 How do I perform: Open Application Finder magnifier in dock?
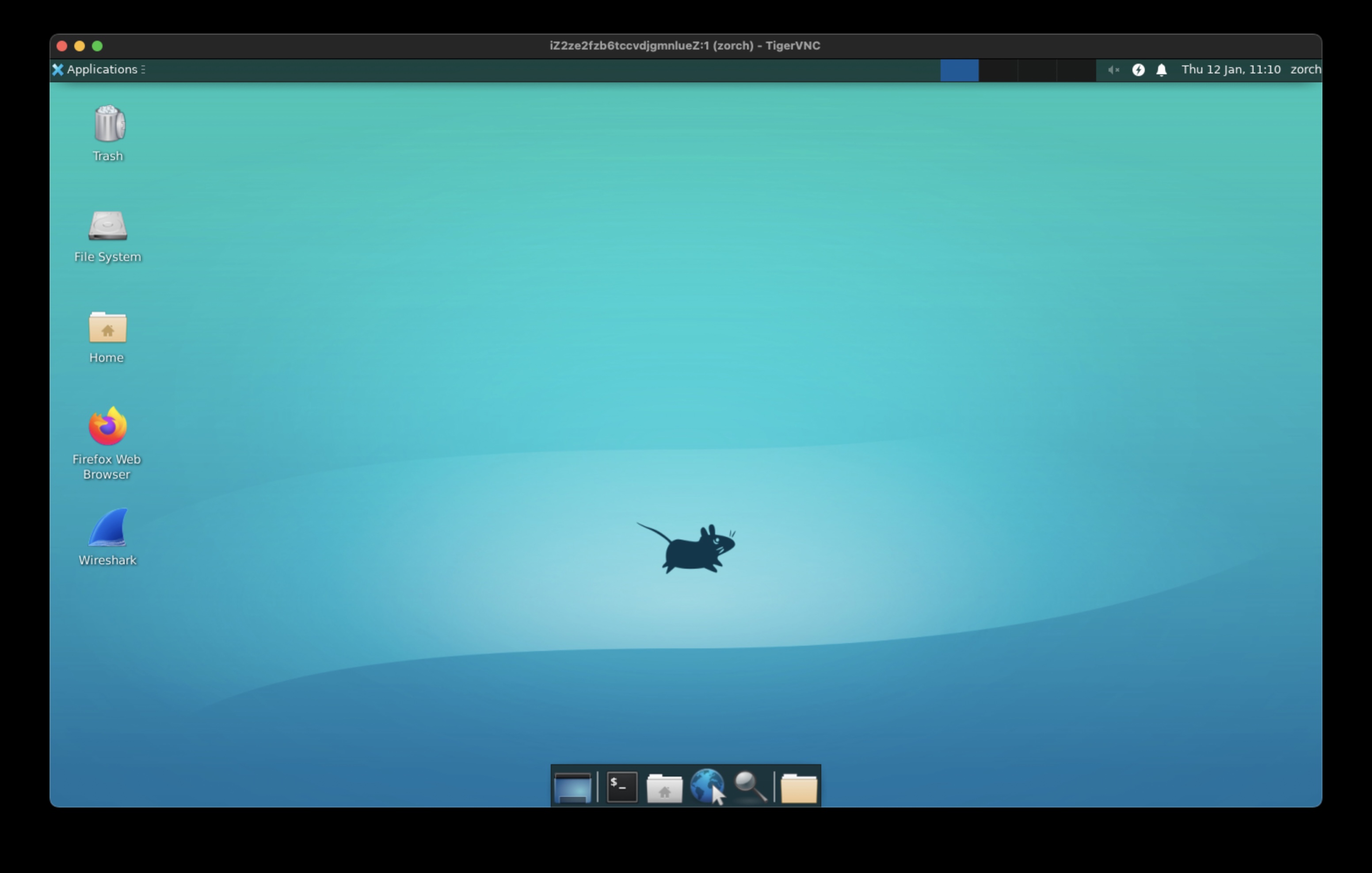[x=751, y=787]
